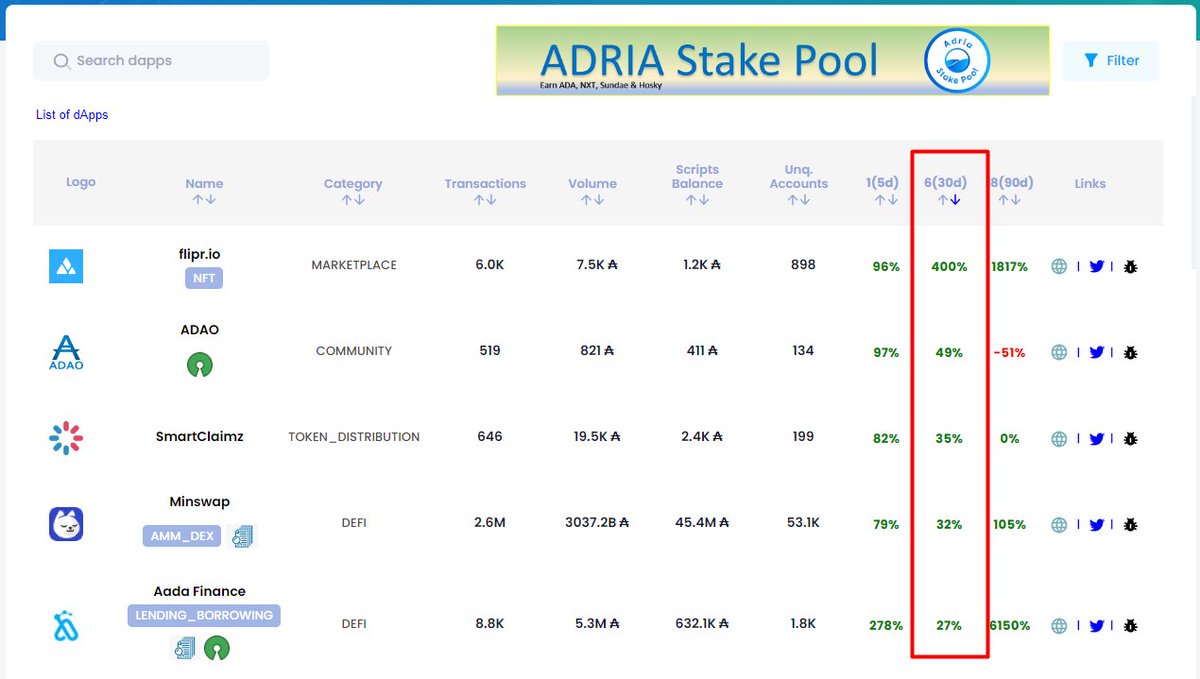
Task: Open Aada Finance website globe icon
Action: point(1059,626)
